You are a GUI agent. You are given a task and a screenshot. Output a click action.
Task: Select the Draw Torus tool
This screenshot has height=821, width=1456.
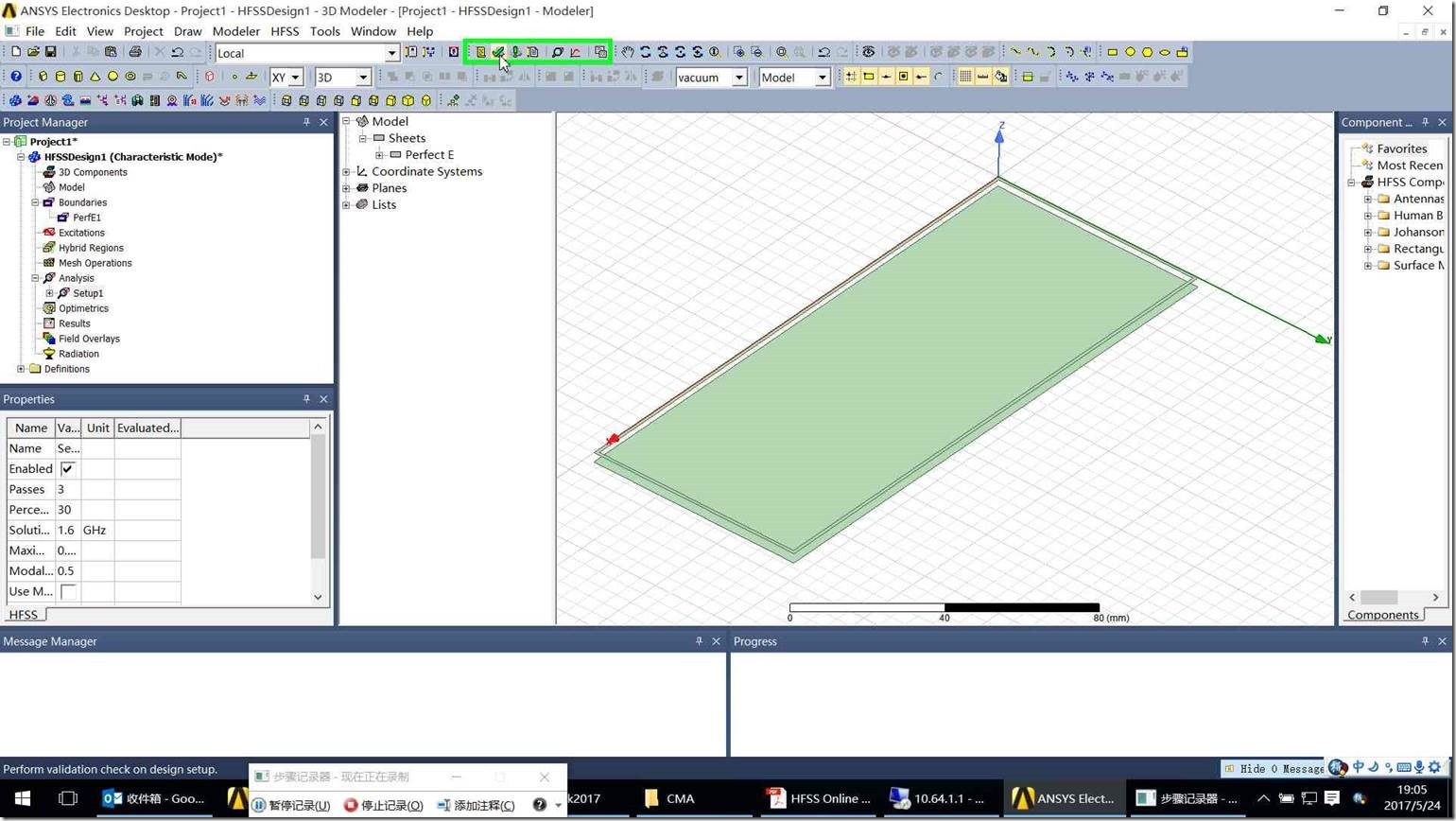click(x=130, y=77)
